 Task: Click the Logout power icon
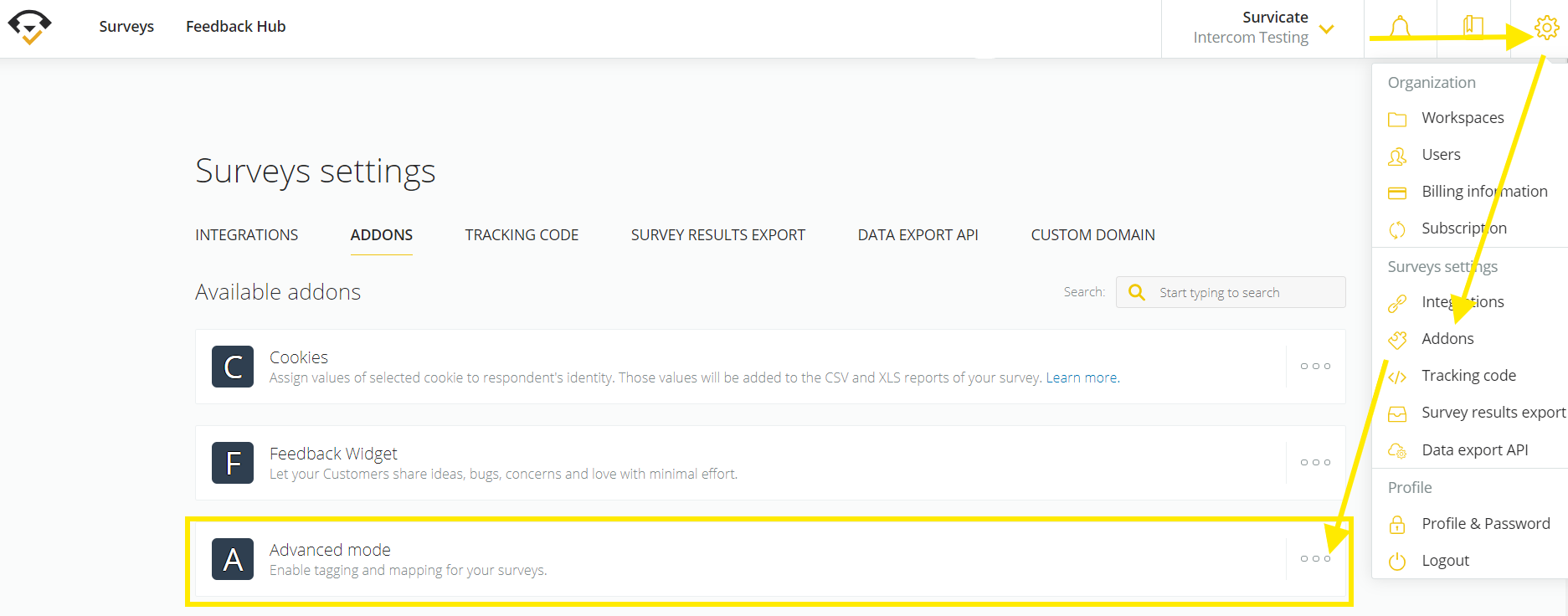[1397, 562]
